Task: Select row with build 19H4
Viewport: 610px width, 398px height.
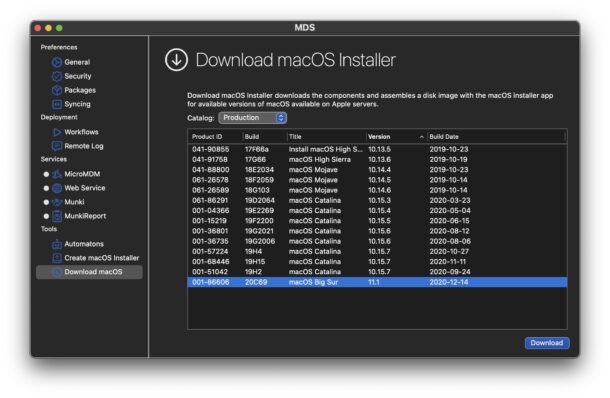Action: [377, 252]
